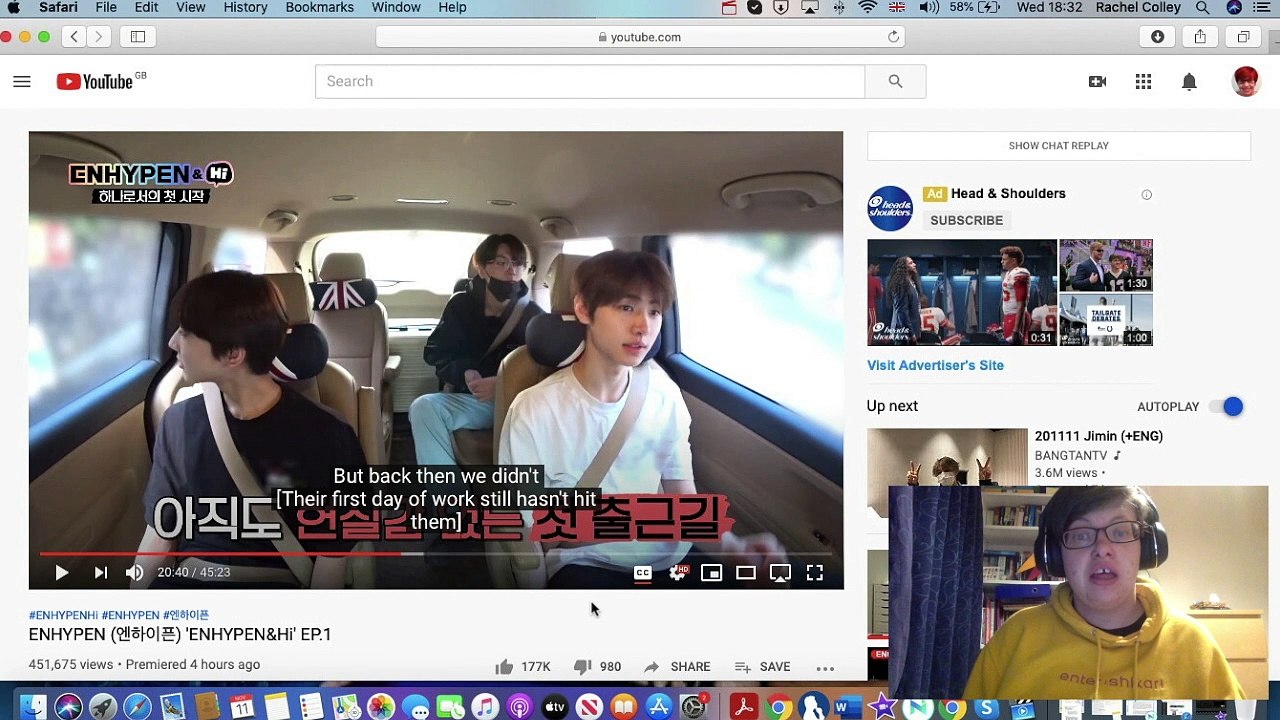The height and width of the screenshot is (720, 1280).
Task: Open Head & Shoulders channel avatar
Action: click(890, 208)
